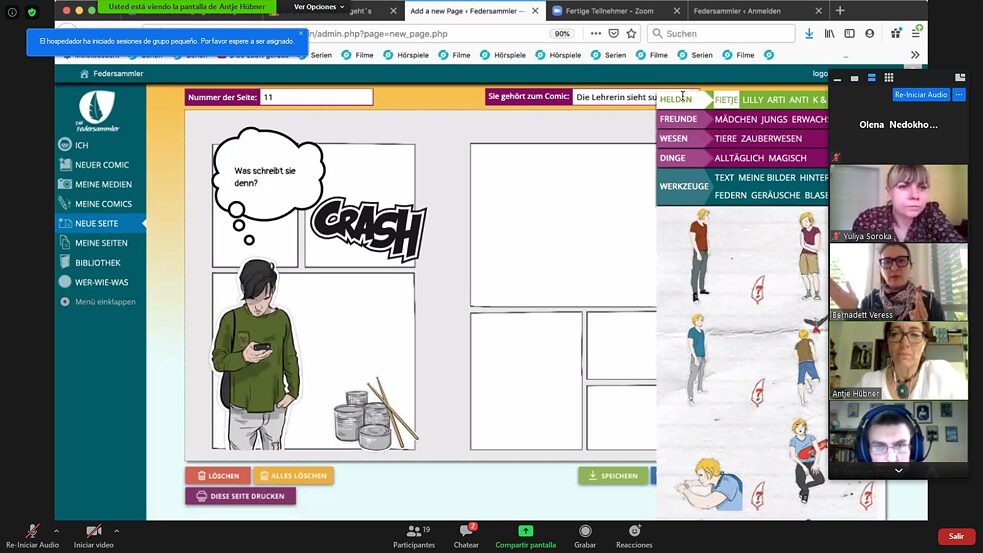Open the Chatear chat icon

(465, 531)
